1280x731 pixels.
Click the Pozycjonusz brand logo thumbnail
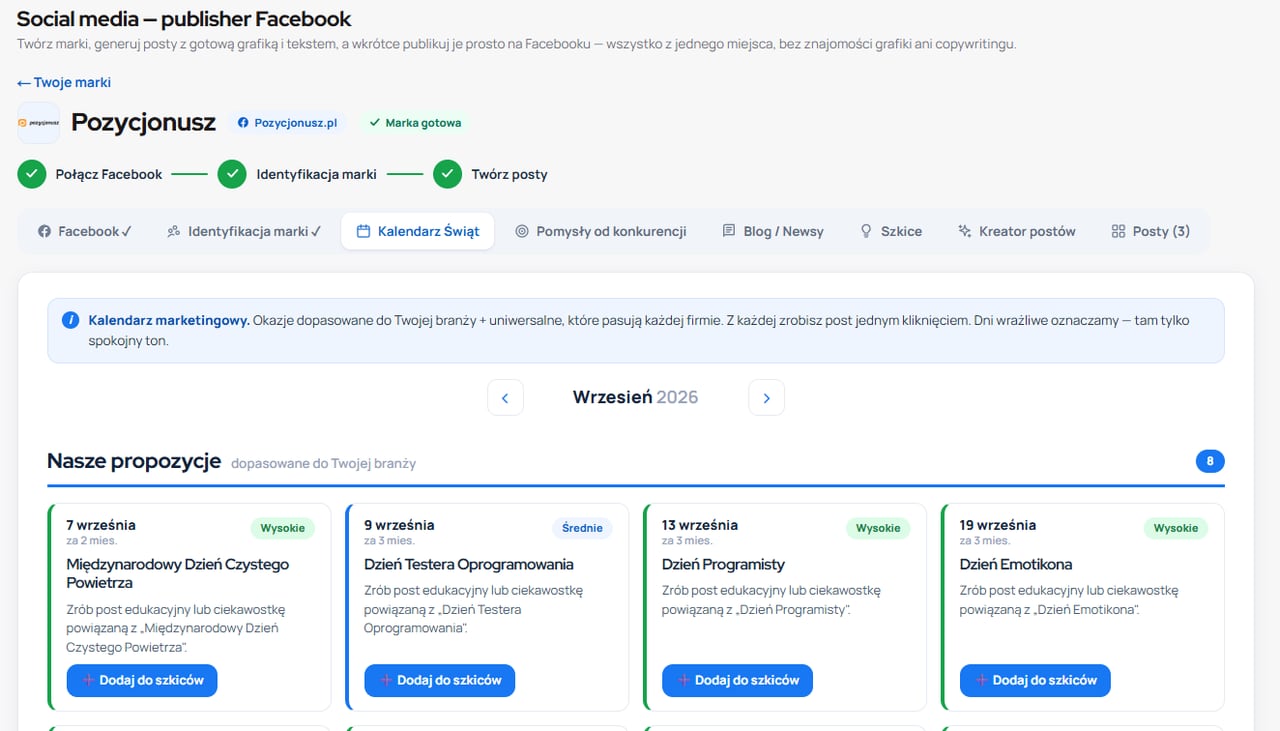pyautogui.click(x=38, y=123)
